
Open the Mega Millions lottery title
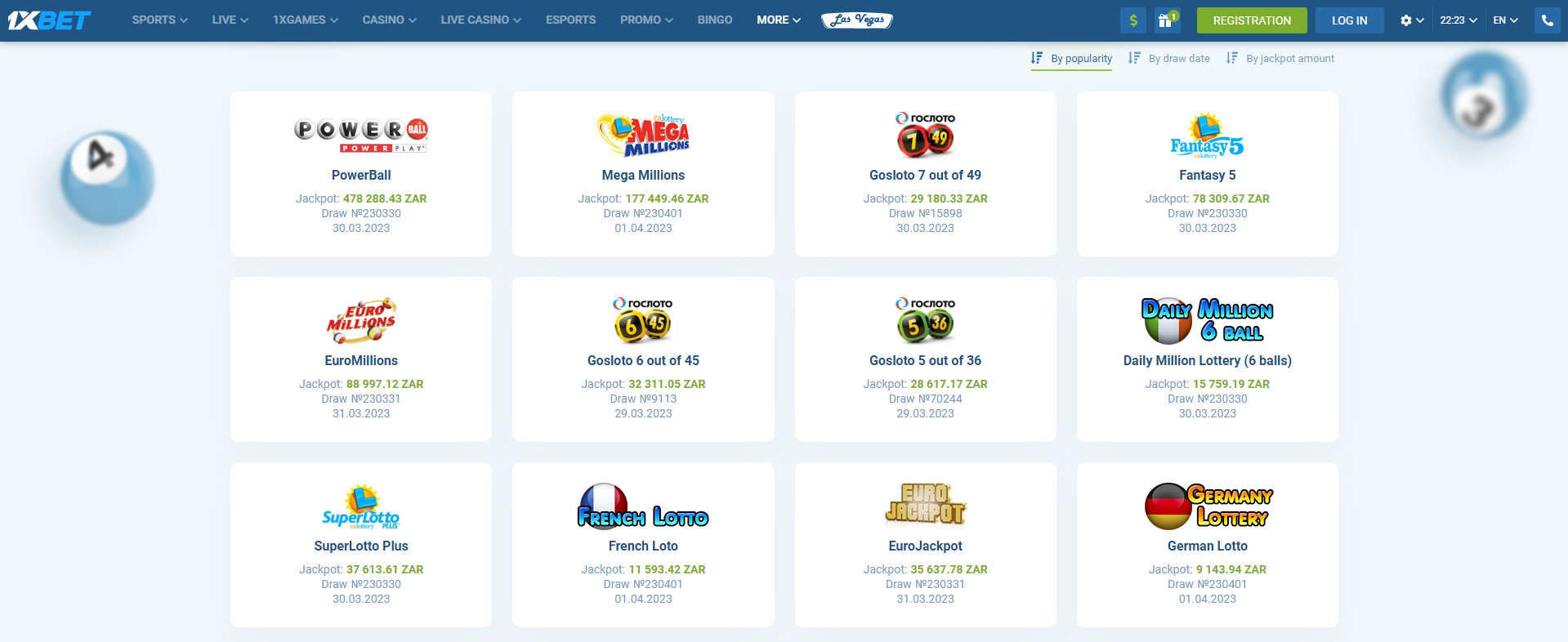(x=643, y=175)
